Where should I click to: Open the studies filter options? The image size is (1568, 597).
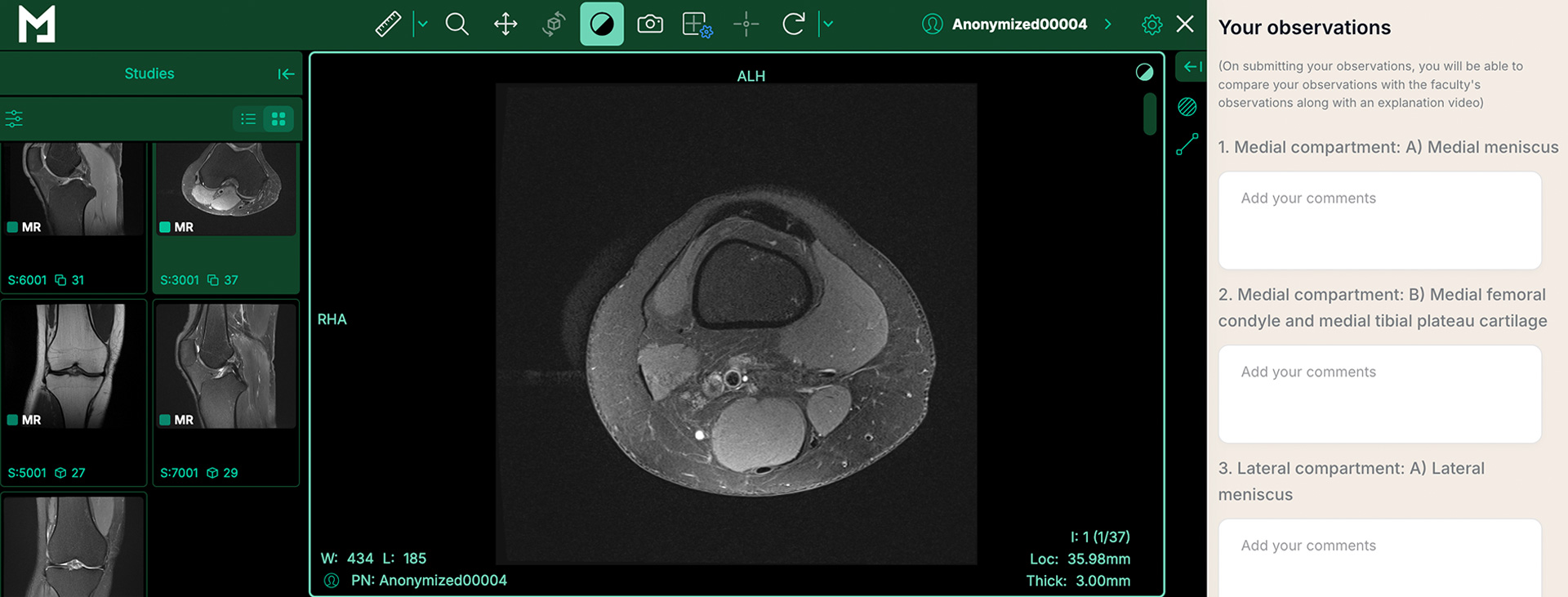pyautogui.click(x=14, y=119)
